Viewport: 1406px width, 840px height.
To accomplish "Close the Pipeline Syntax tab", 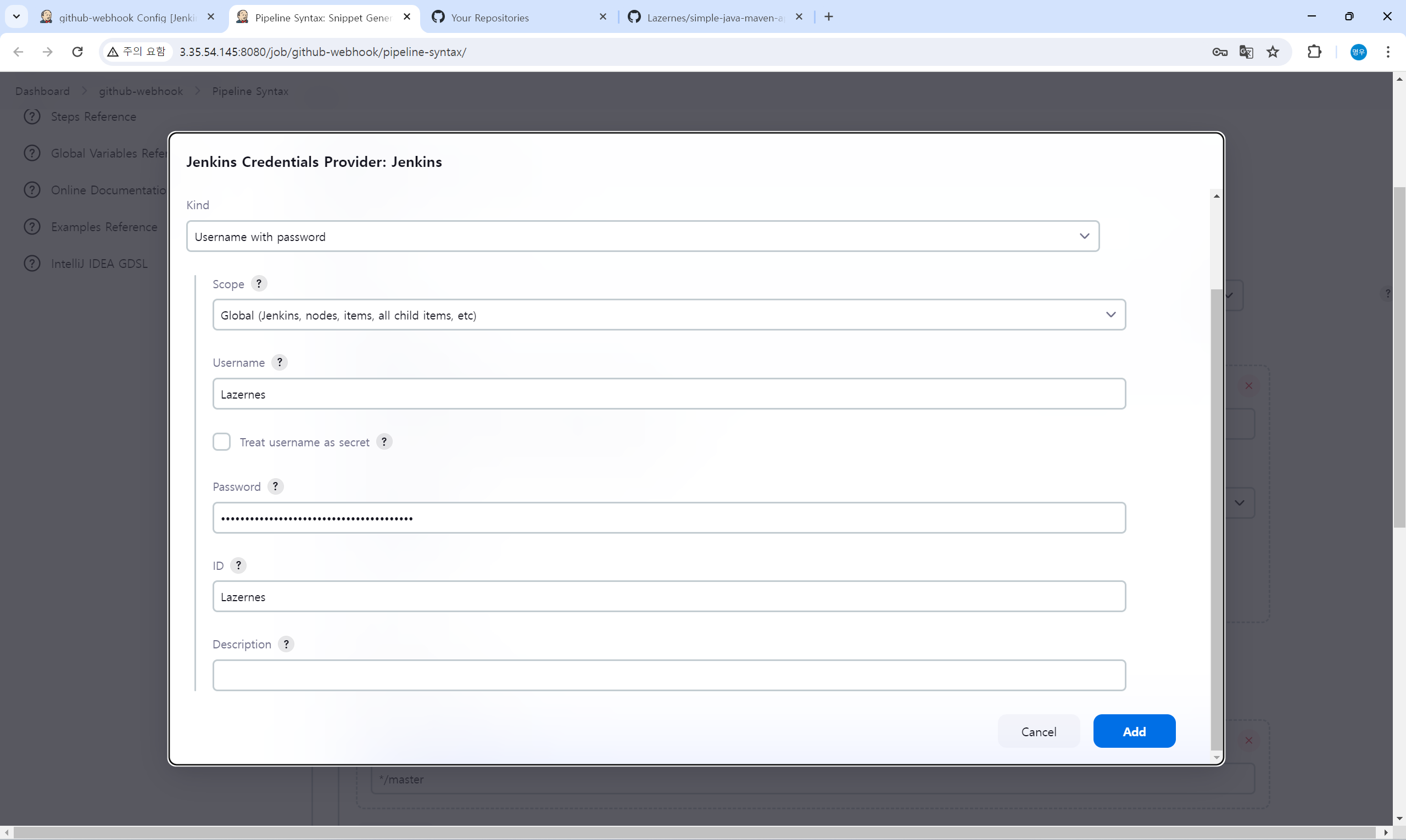I will [x=406, y=17].
